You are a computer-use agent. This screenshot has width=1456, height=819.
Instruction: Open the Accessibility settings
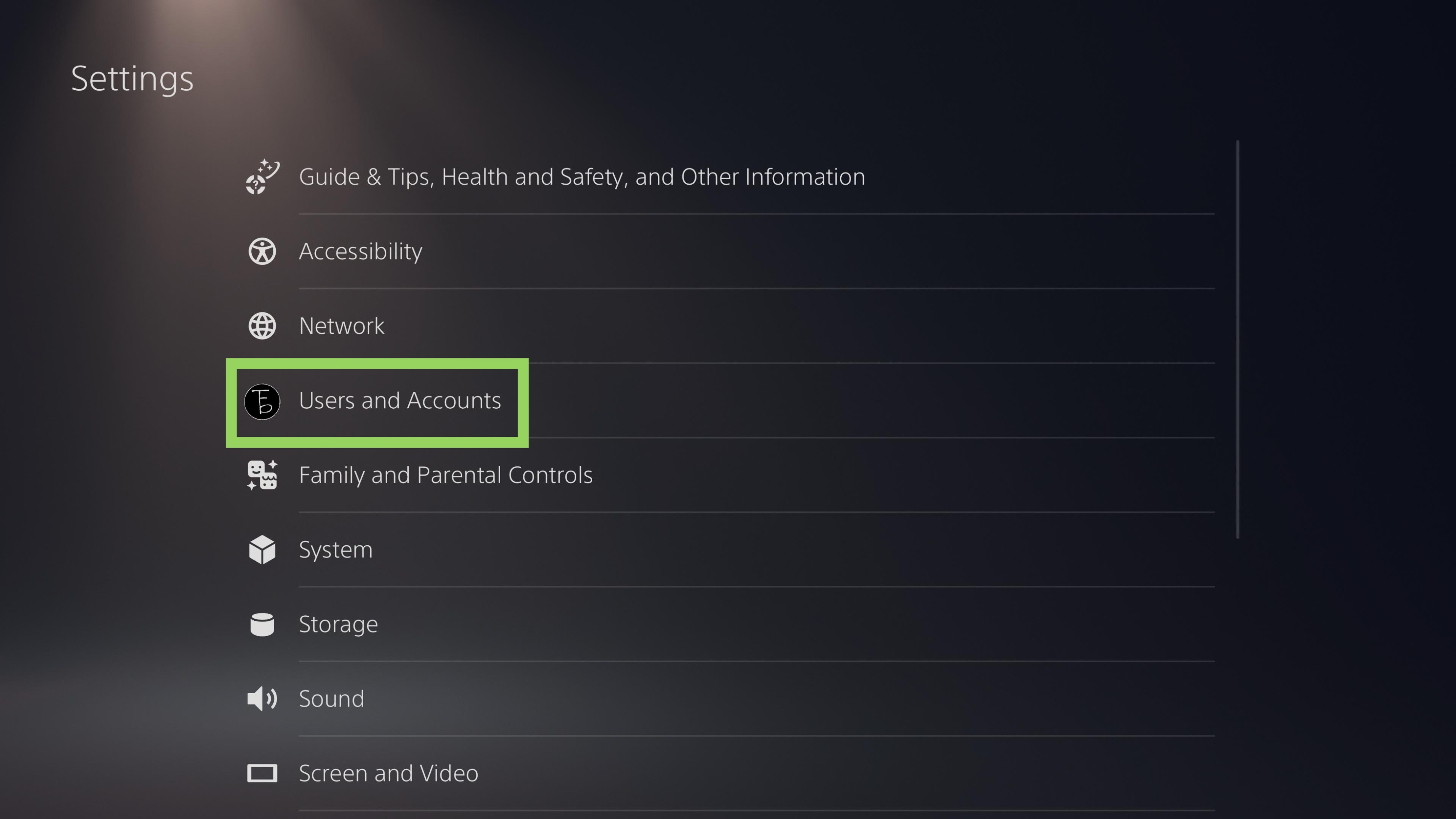pos(361,251)
